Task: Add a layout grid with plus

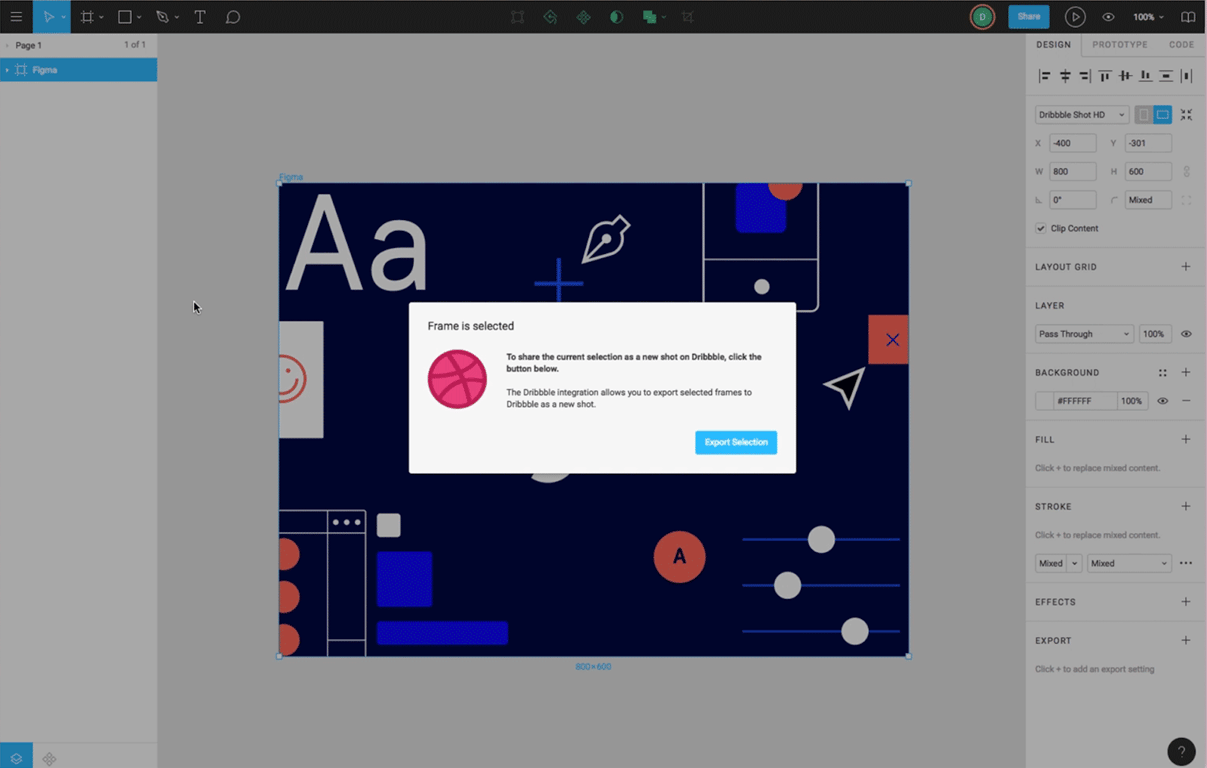Action: (1185, 267)
